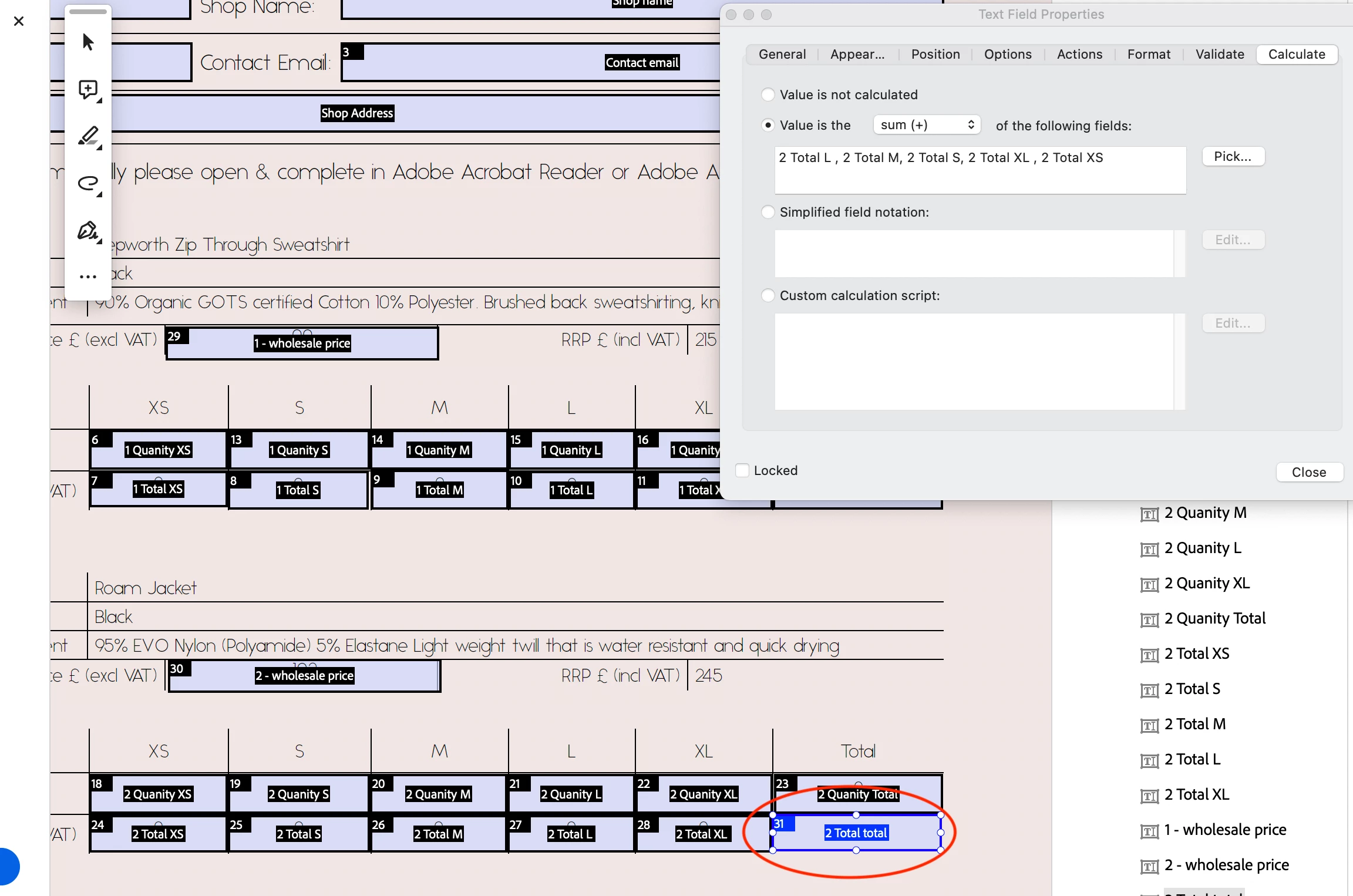The image size is (1353, 896).
Task: Click the Pick... button
Action: pos(1233,157)
